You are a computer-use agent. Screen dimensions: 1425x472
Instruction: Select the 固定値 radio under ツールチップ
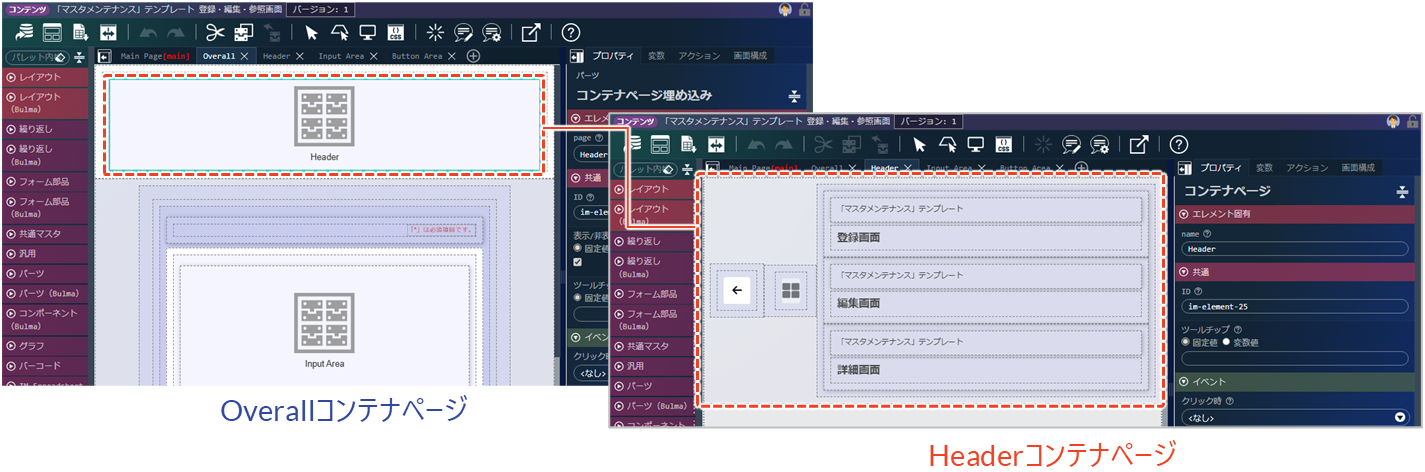(1187, 342)
